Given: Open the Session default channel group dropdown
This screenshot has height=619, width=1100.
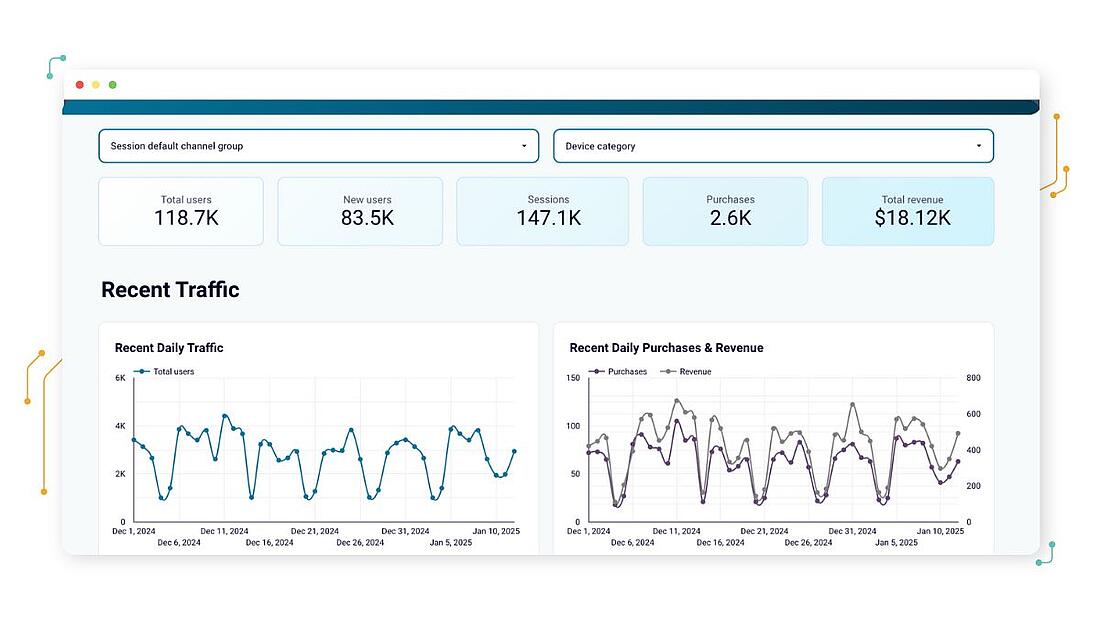Looking at the screenshot, I should [x=318, y=146].
